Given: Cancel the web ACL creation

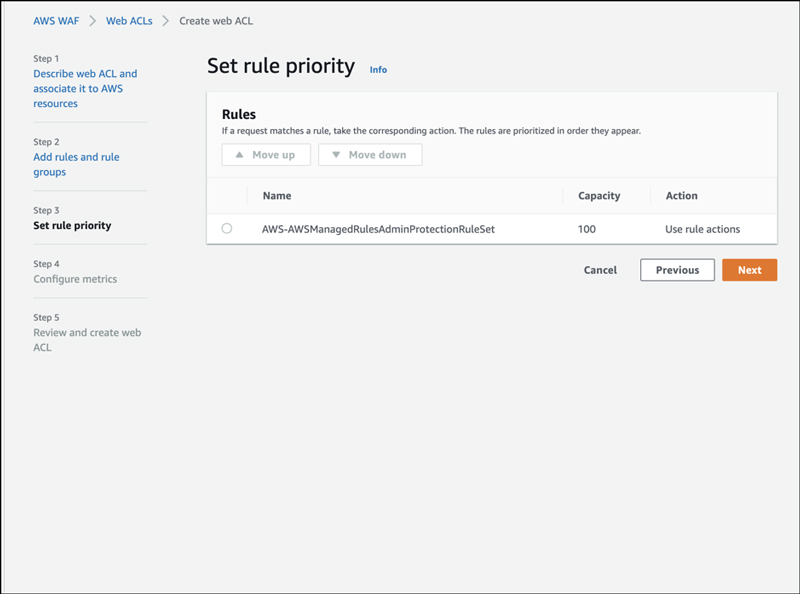Looking at the screenshot, I should coord(599,270).
